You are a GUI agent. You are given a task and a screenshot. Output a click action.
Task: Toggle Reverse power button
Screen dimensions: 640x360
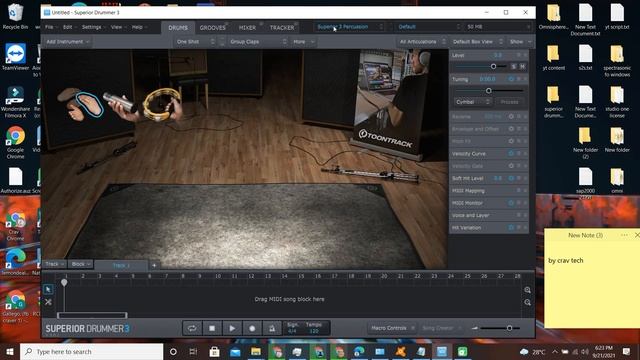(x=511, y=116)
